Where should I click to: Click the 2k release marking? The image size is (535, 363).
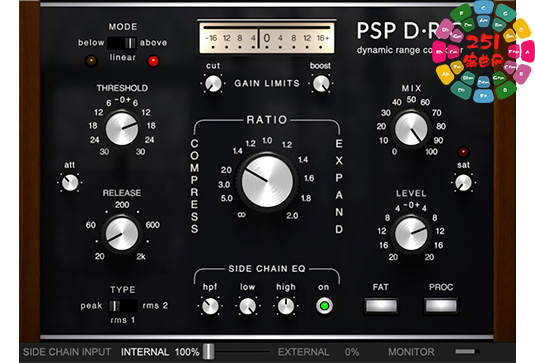pos(141,257)
